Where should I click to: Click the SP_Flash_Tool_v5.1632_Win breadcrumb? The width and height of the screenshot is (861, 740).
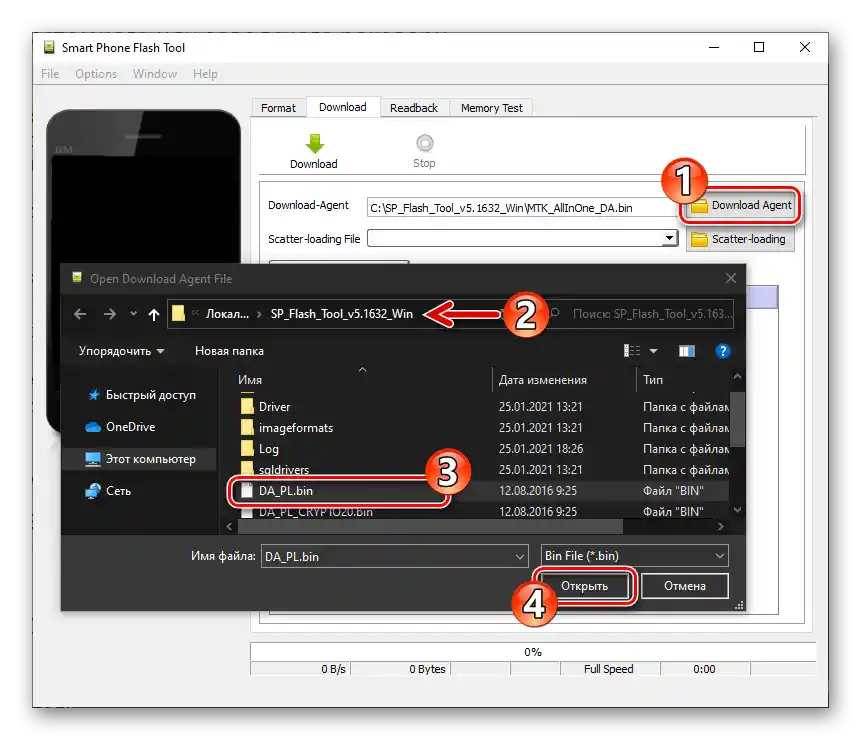342,314
